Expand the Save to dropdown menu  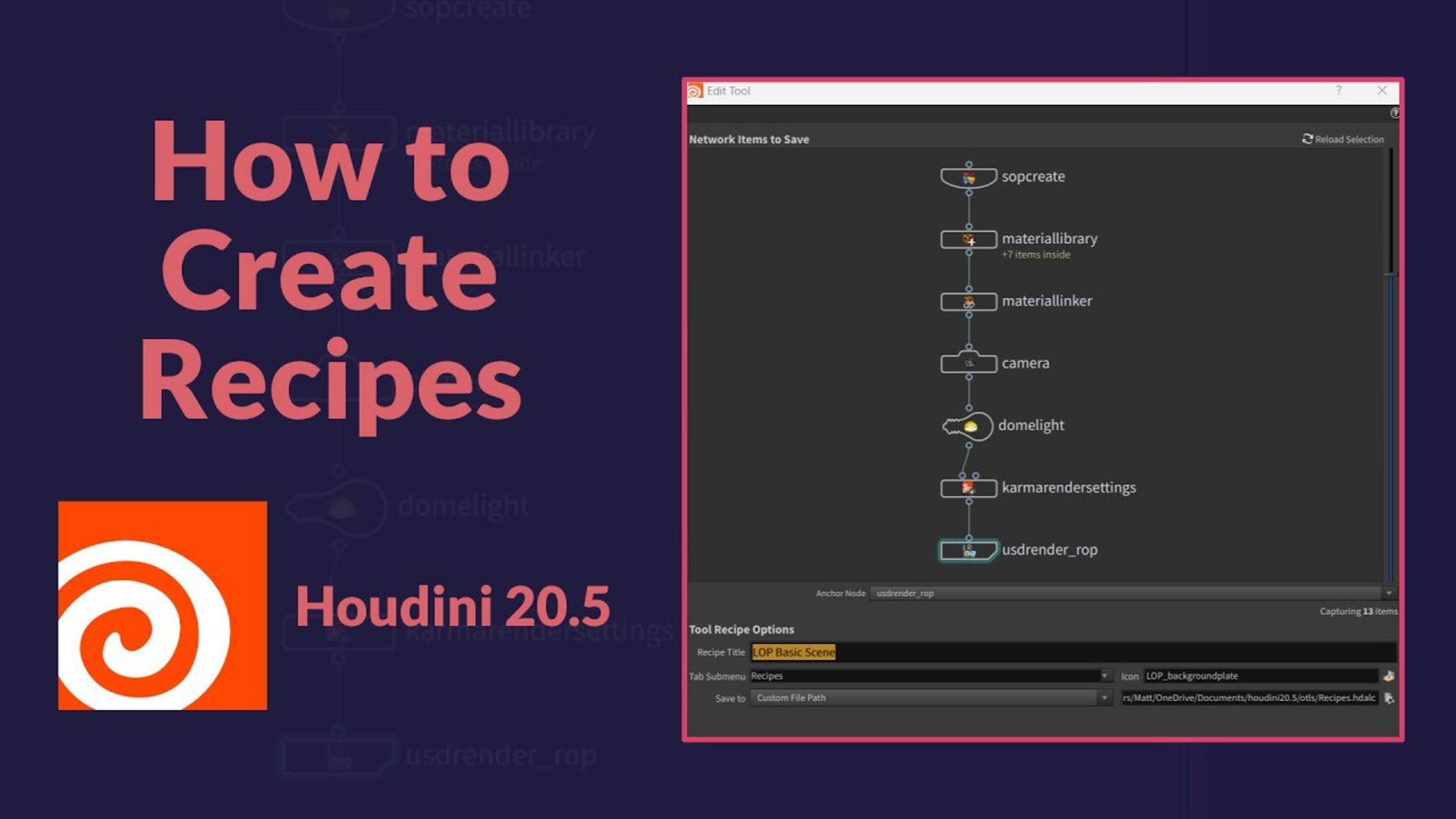[x=1104, y=697]
